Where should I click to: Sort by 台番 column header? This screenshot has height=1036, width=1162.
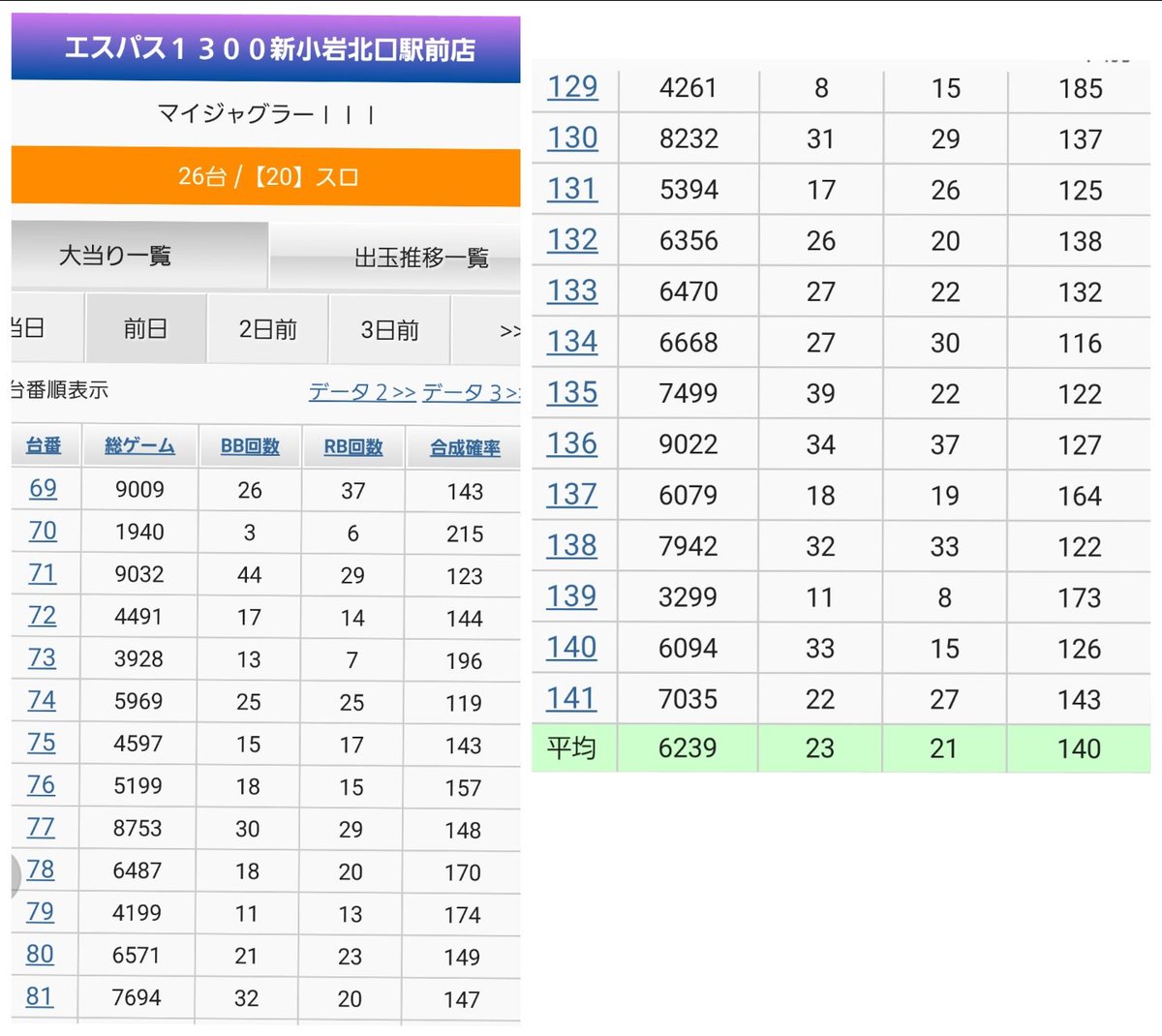click(44, 445)
